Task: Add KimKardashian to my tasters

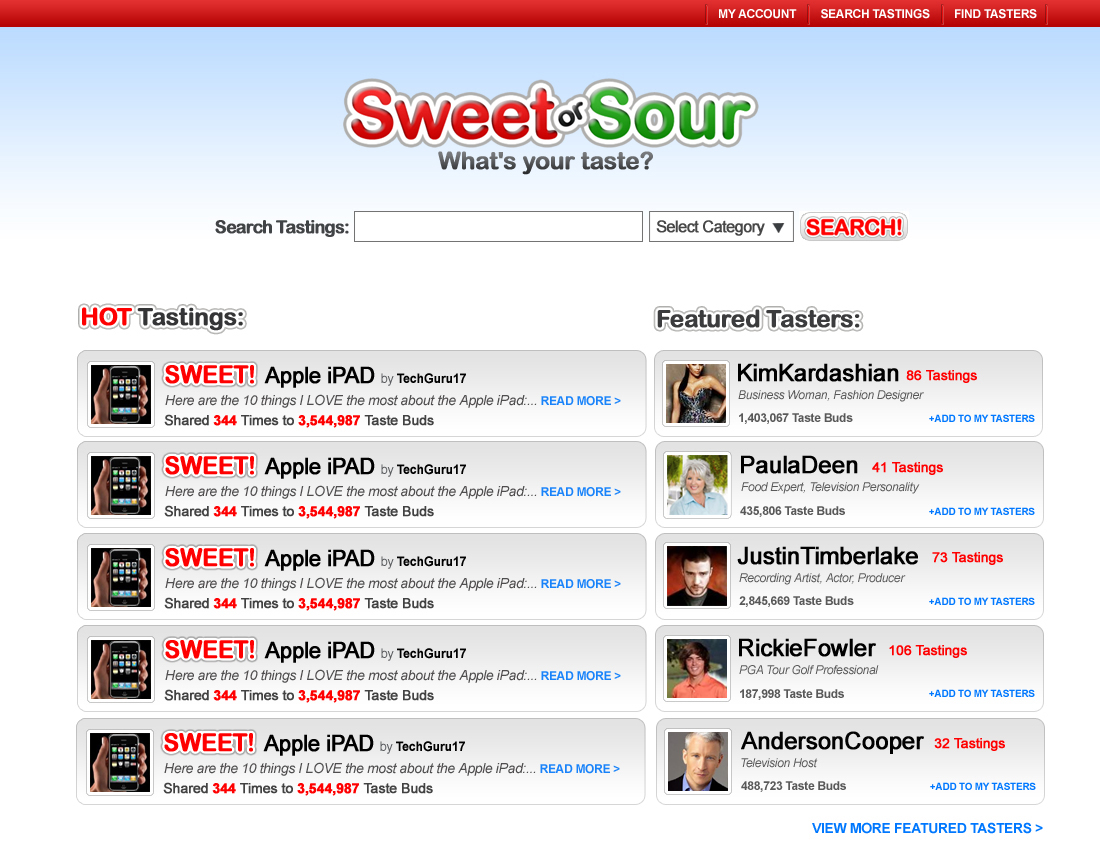Action: 981,419
